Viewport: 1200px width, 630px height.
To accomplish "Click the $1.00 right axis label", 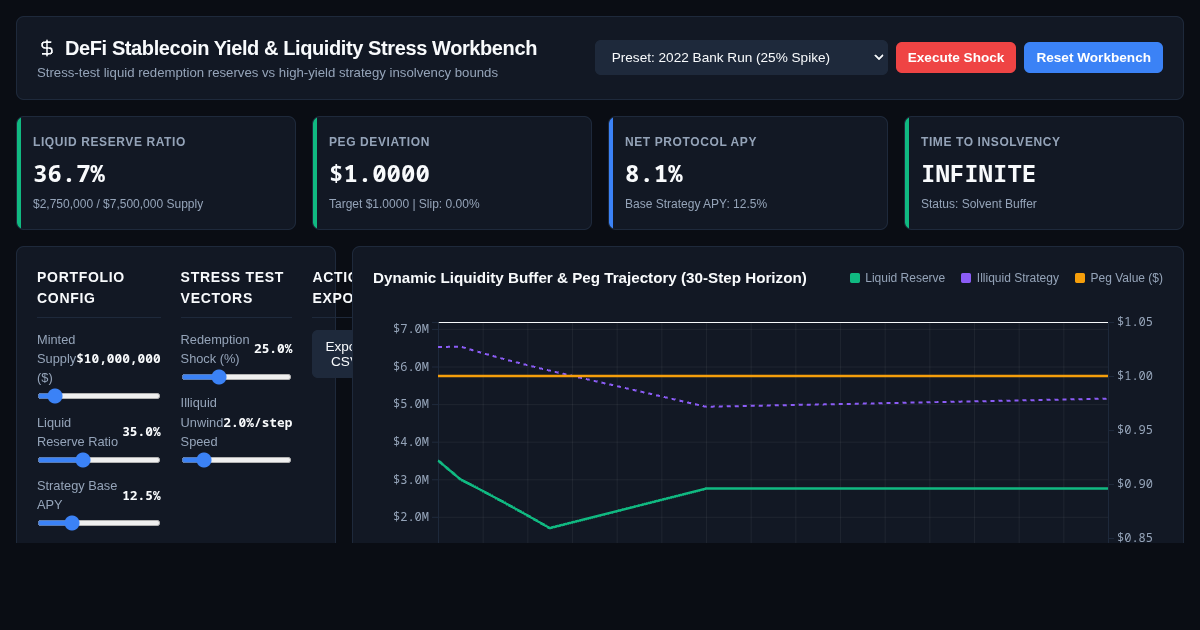I will coord(1135,376).
